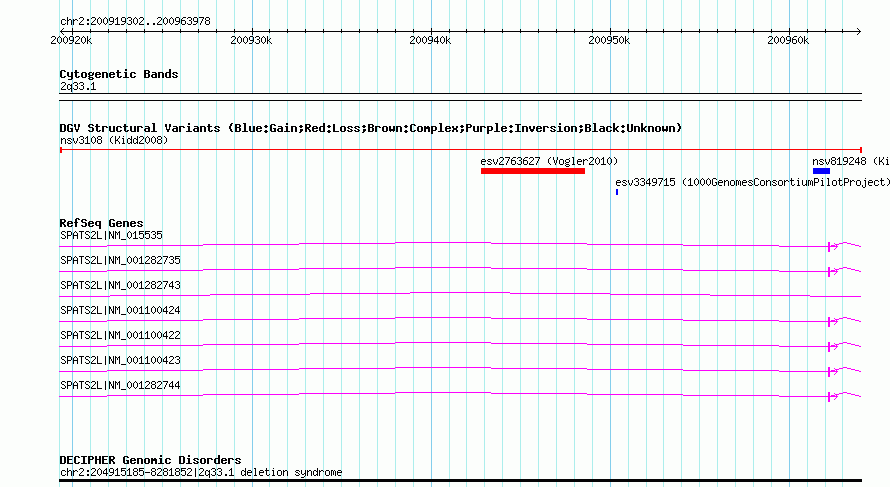Screen dimensions: 890x487
Task: Click the chr2:200919302..200963978 coordinate label
Action: (x=135, y=21)
